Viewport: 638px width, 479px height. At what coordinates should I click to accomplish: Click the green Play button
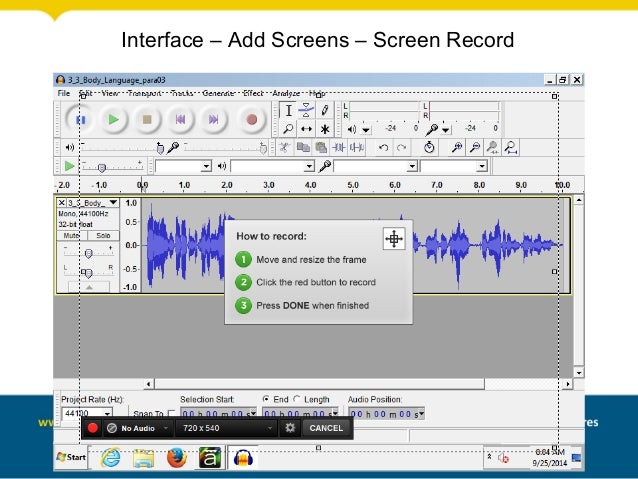pyautogui.click(x=114, y=120)
